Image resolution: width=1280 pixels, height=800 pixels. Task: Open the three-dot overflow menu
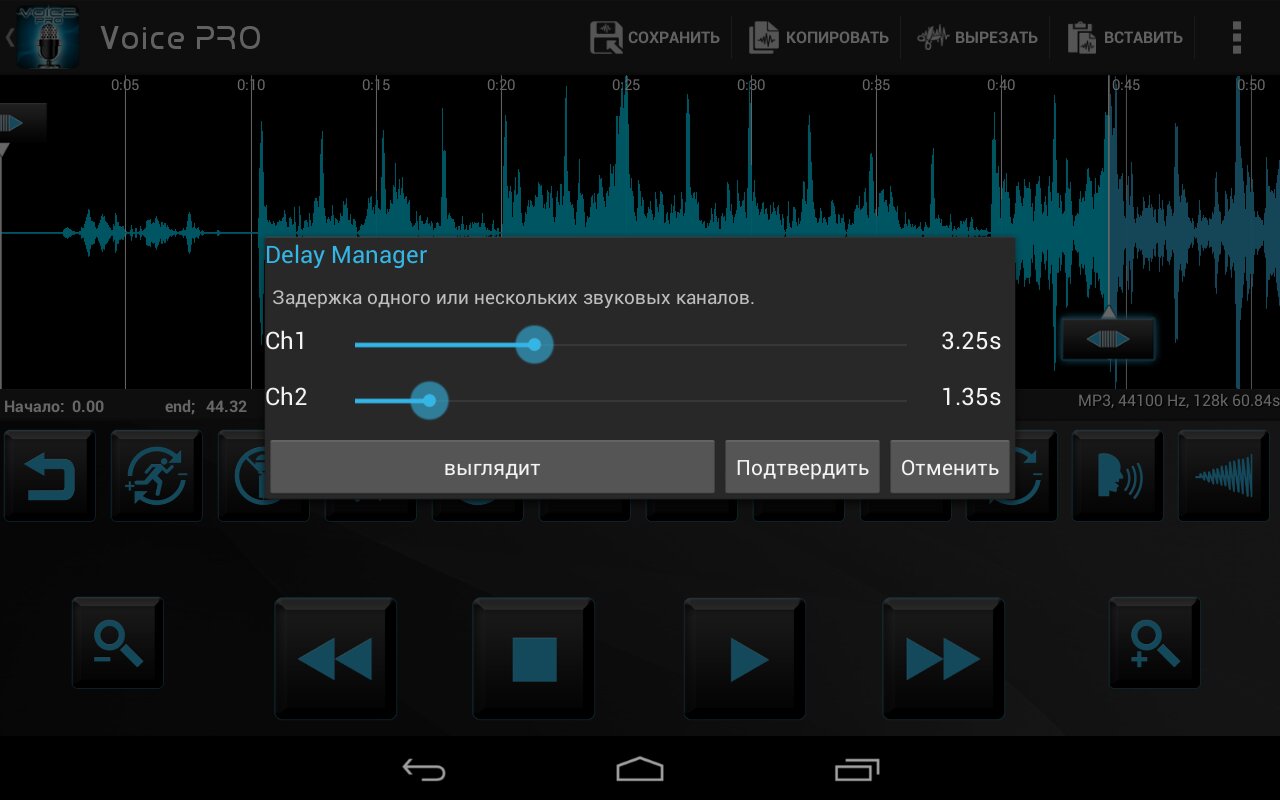point(1237,38)
